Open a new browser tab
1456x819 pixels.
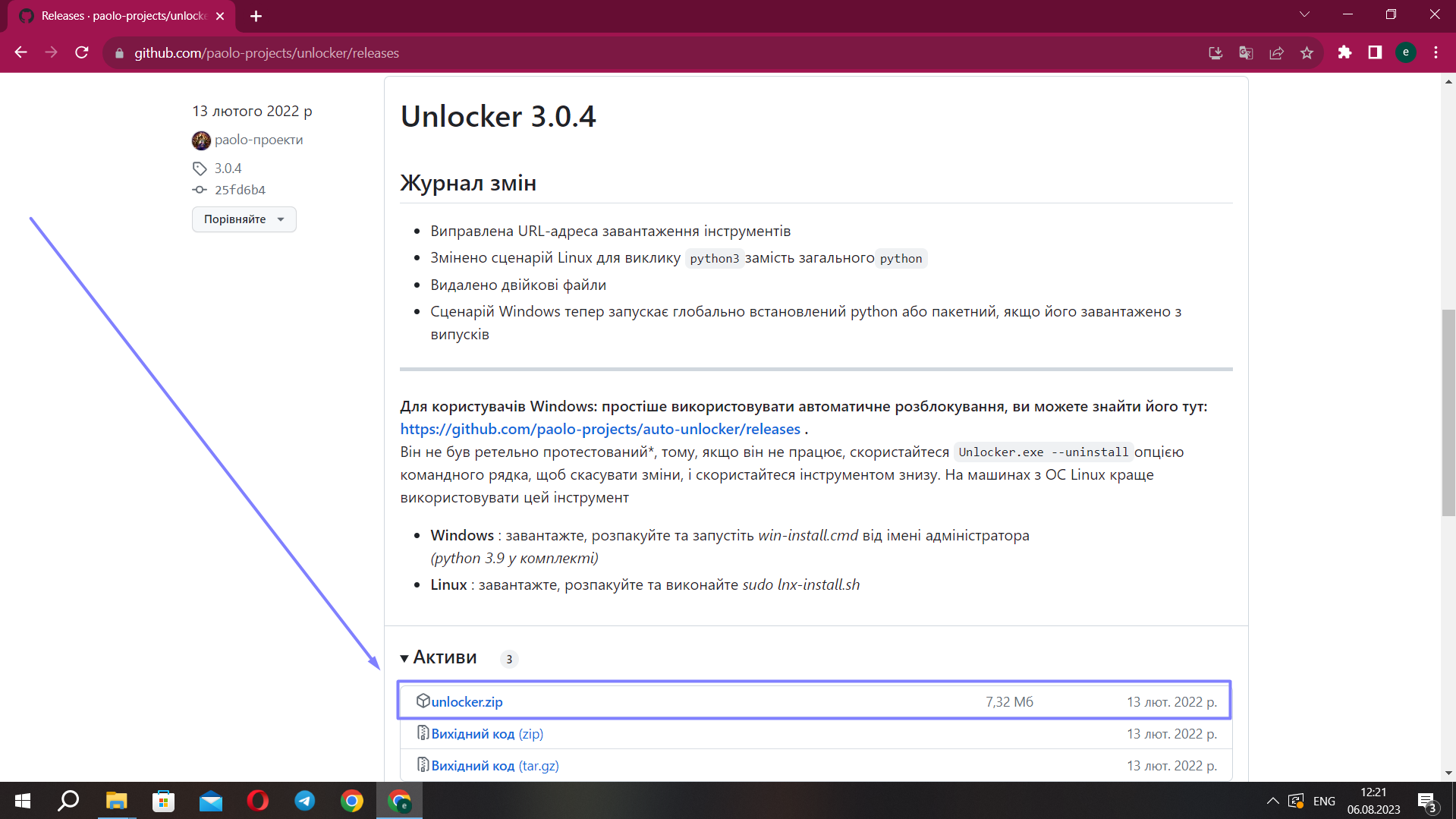click(x=256, y=16)
